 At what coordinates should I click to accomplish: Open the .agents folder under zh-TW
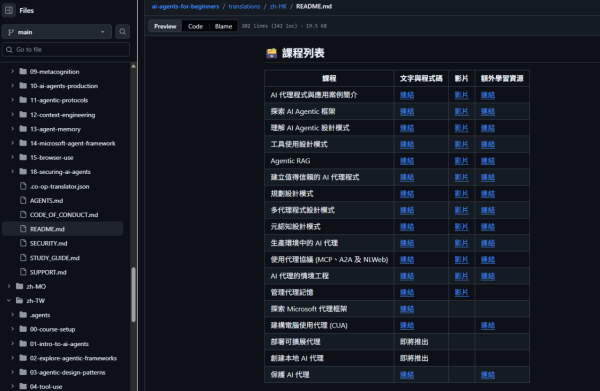(40, 315)
